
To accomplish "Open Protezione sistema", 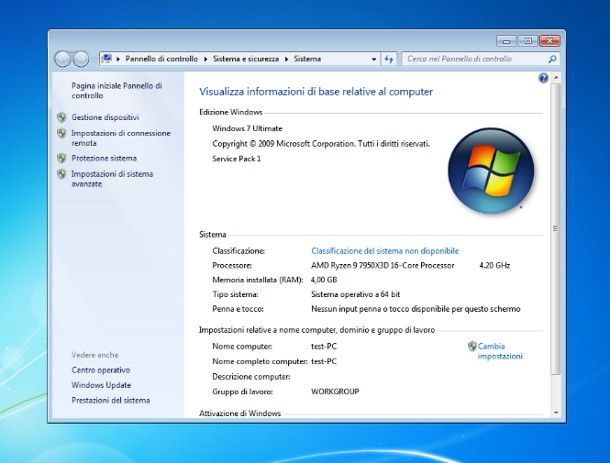I will (104, 158).
